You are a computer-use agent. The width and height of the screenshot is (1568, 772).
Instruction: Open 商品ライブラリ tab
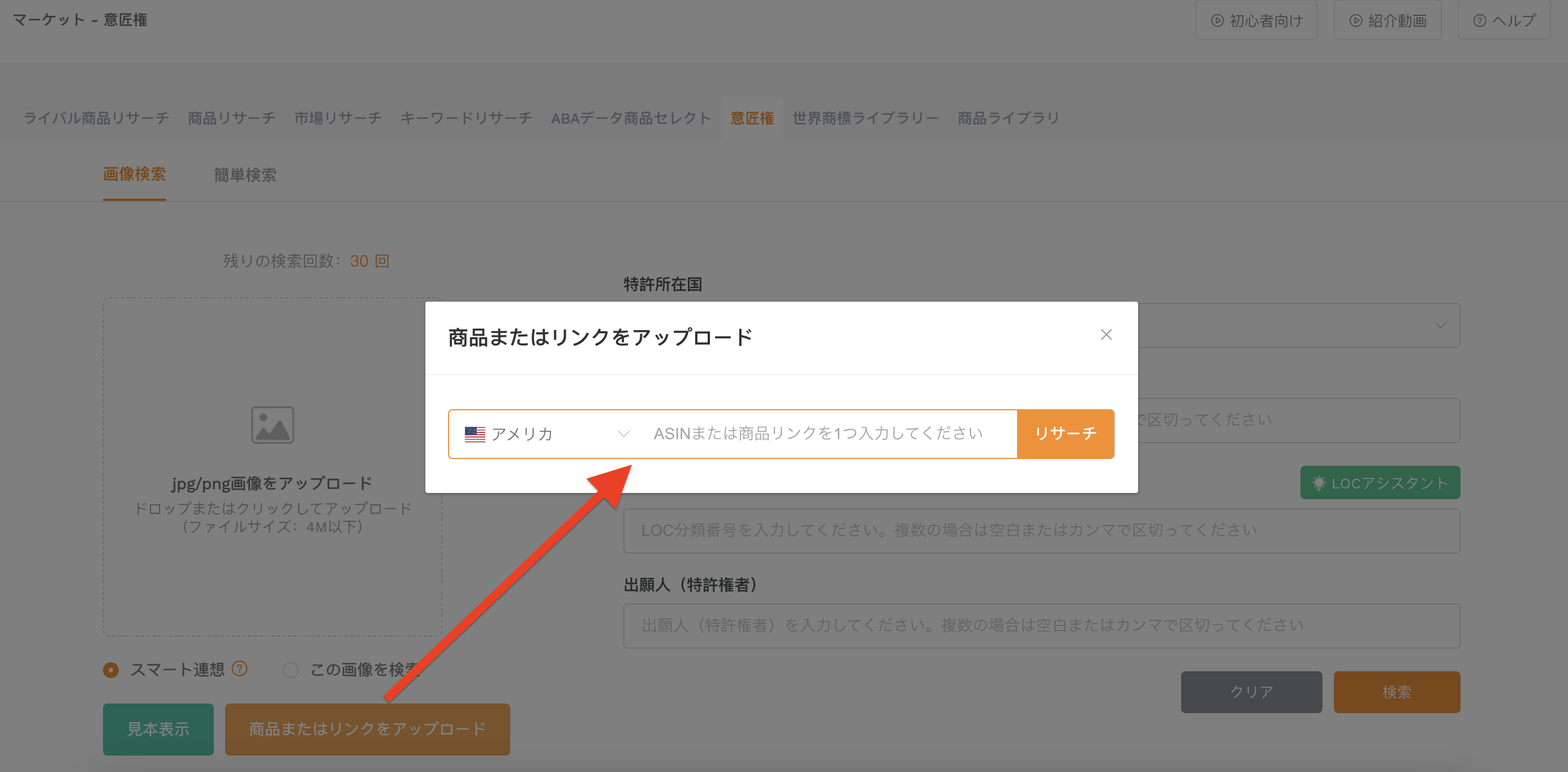click(x=1008, y=118)
